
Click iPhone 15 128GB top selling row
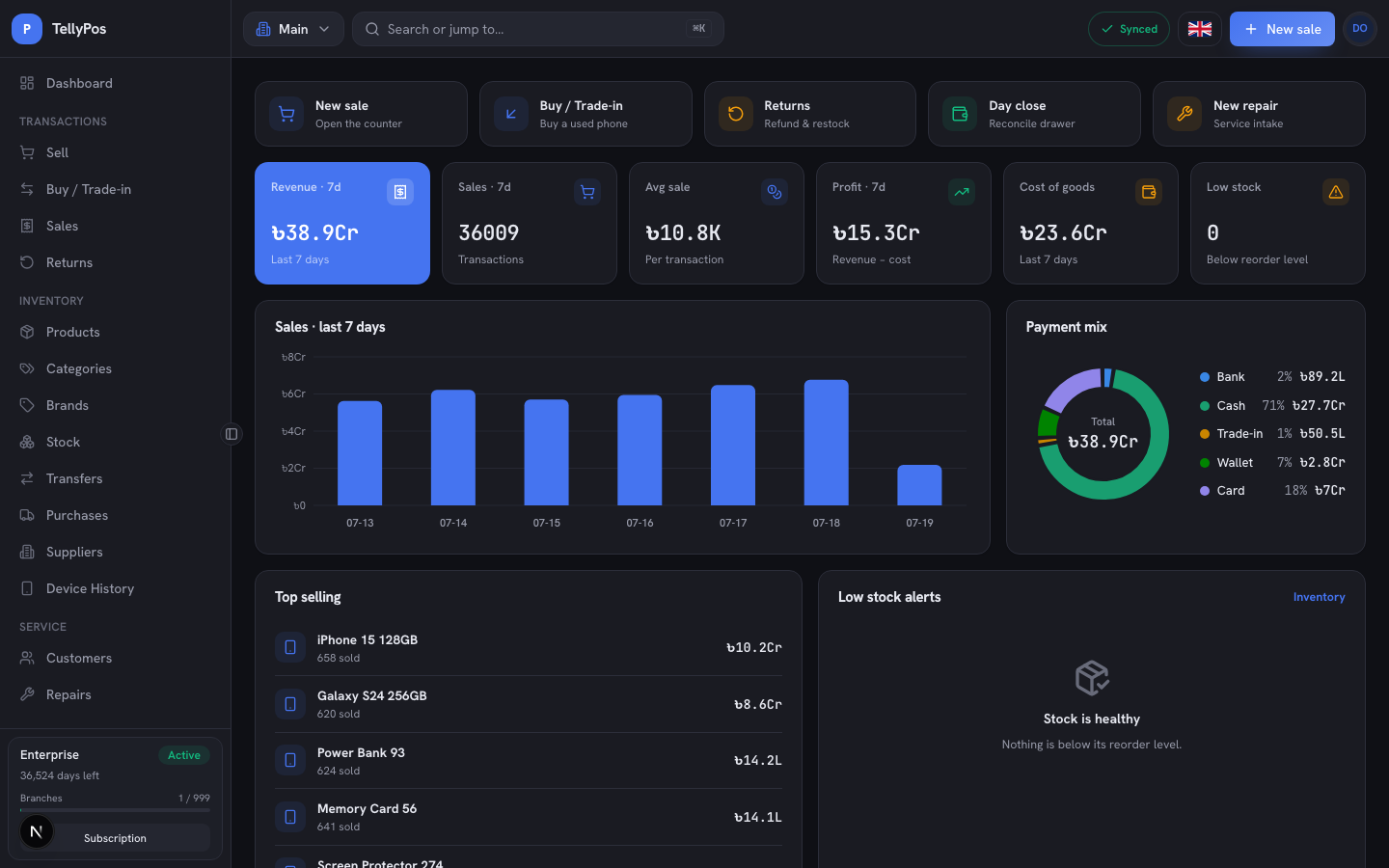coord(529,648)
